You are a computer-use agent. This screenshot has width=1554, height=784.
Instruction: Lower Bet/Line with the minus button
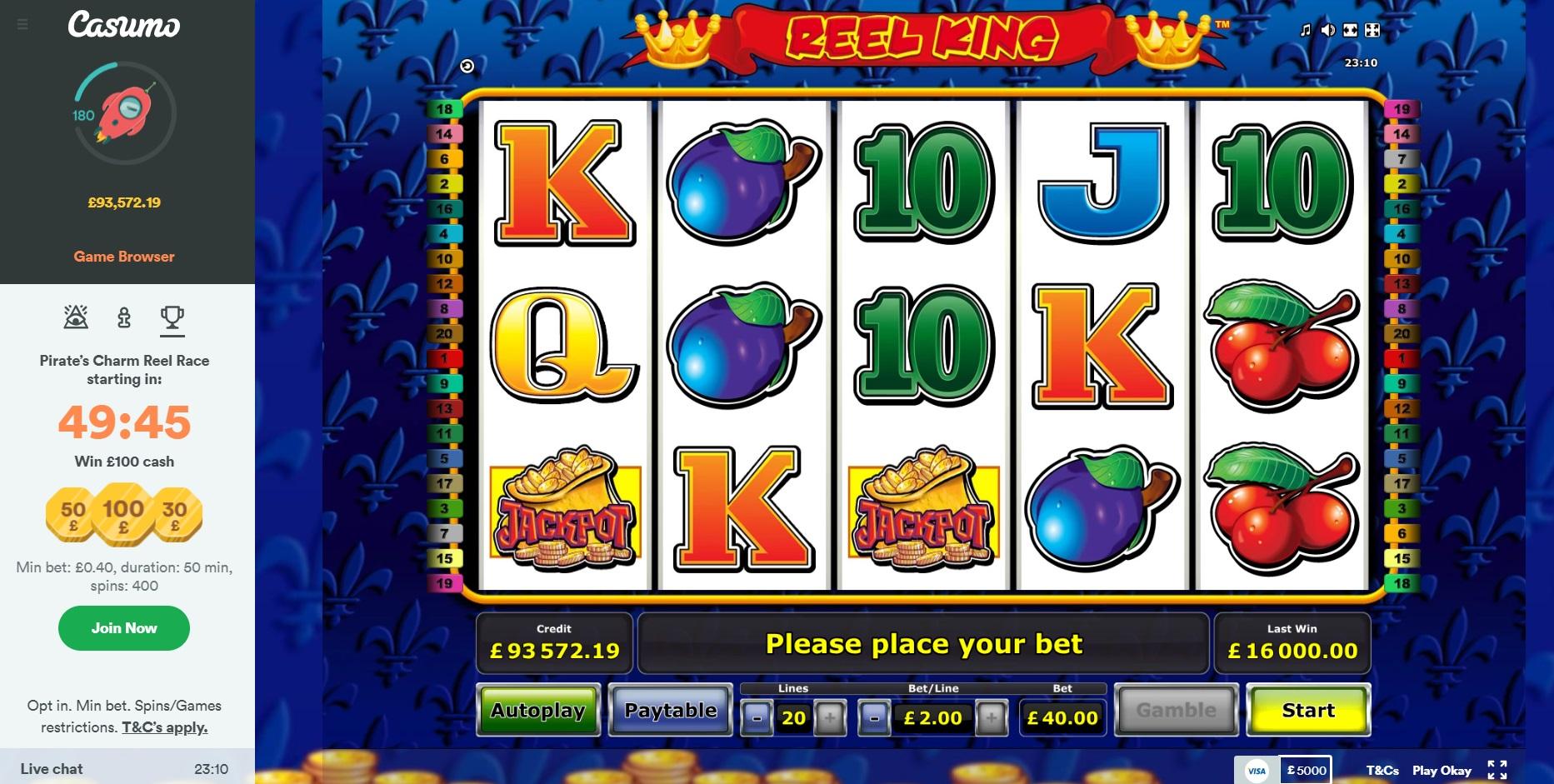tap(873, 717)
